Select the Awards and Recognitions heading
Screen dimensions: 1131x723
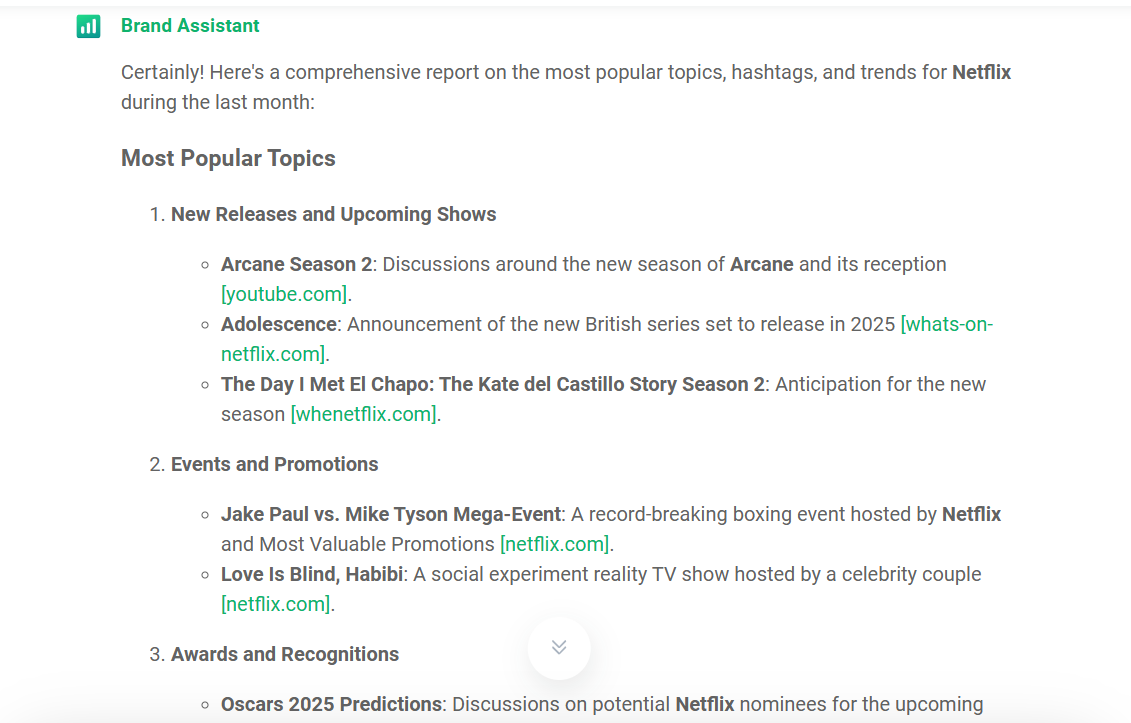(x=284, y=654)
